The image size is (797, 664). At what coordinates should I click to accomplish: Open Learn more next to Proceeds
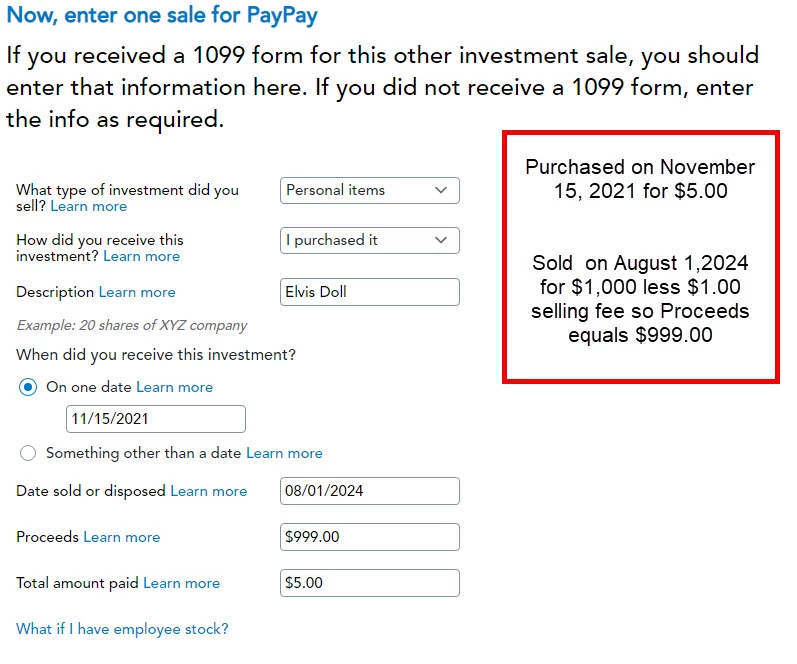(x=122, y=537)
